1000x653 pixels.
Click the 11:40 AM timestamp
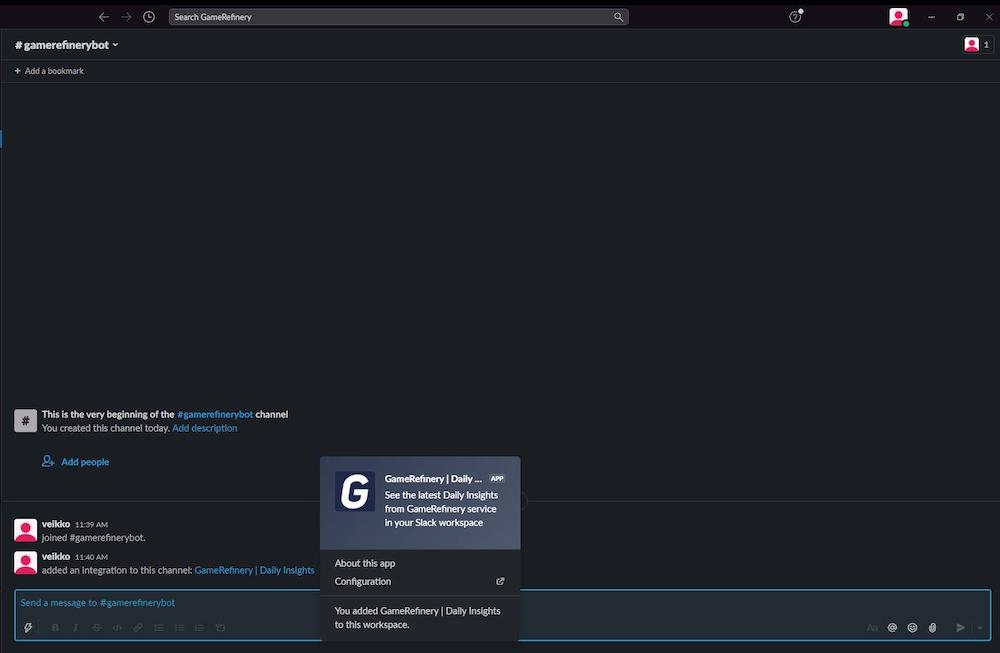pos(91,557)
